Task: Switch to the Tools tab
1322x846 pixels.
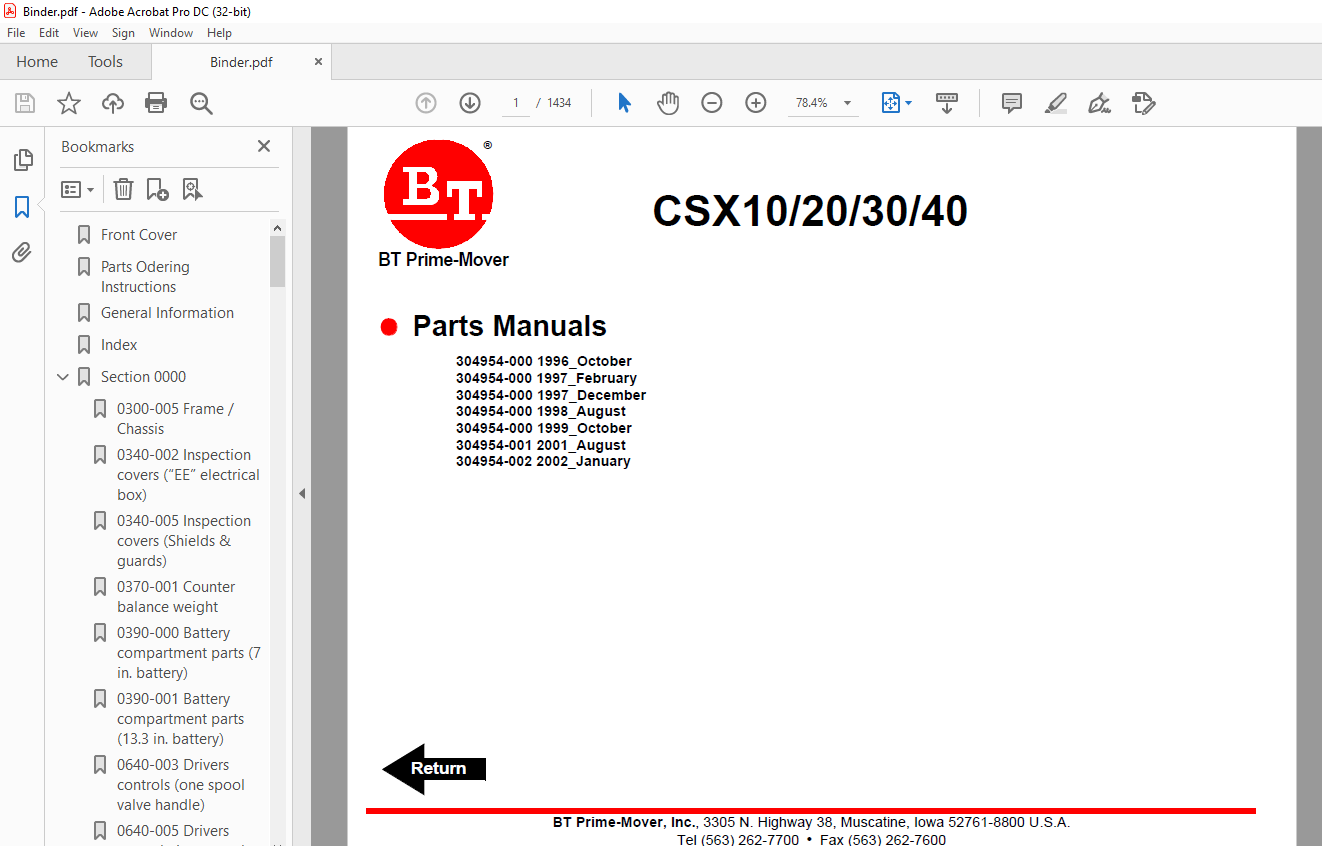Action: (105, 62)
